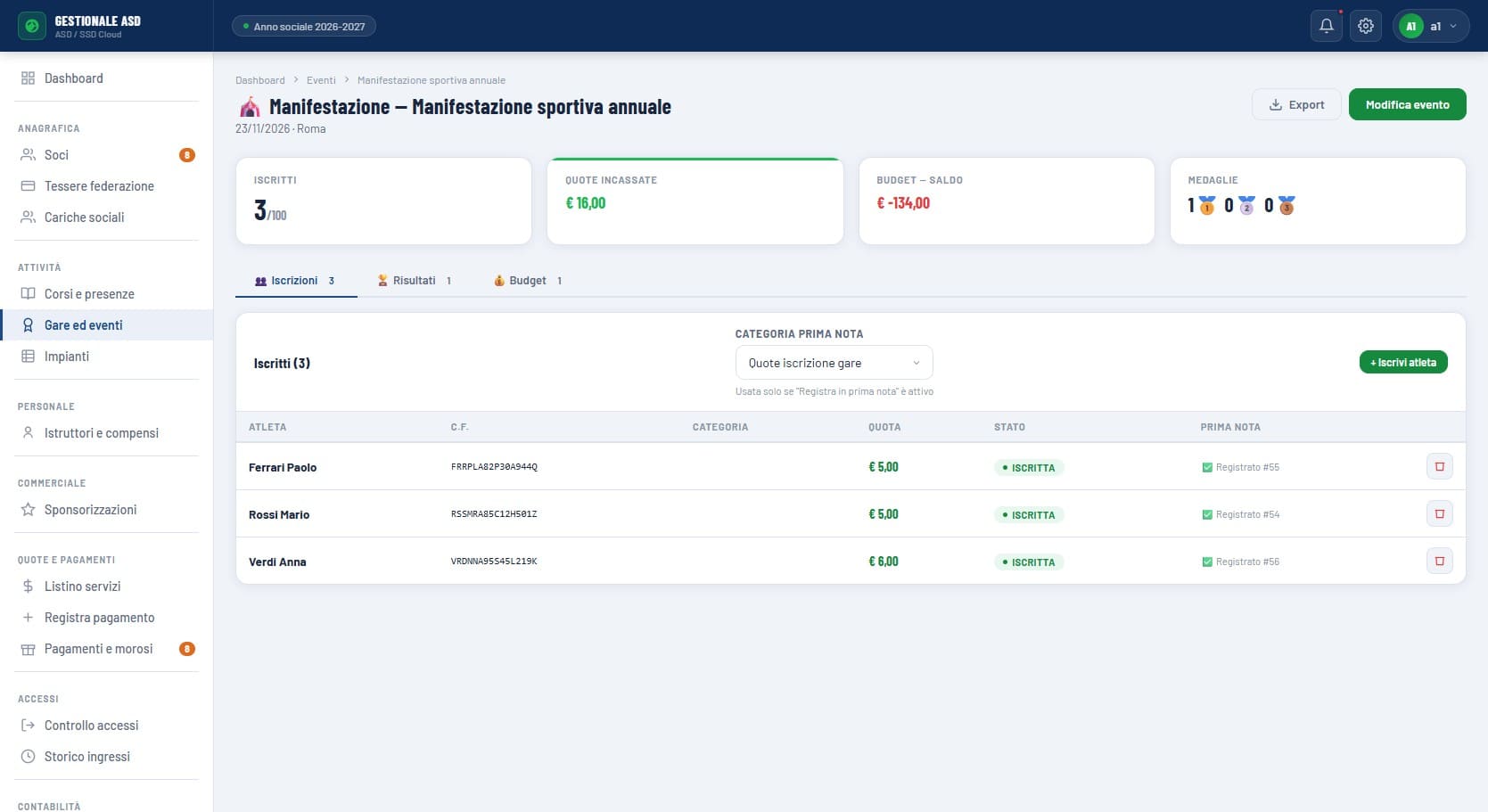Click the Impianti table icon

pyautogui.click(x=28, y=357)
